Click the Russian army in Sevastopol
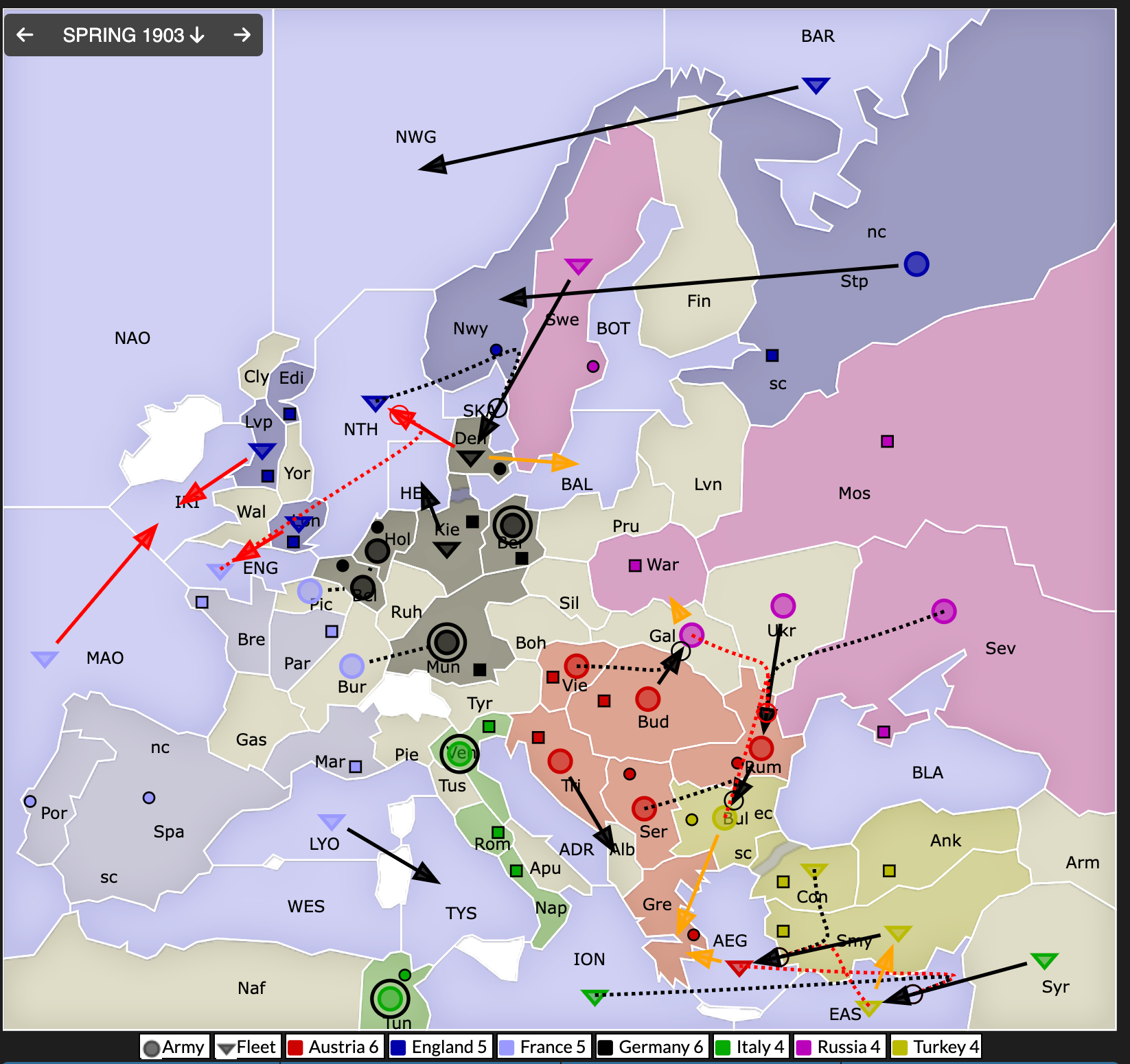The height and width of the screenshot is (1064, 1130). (943, 611)
